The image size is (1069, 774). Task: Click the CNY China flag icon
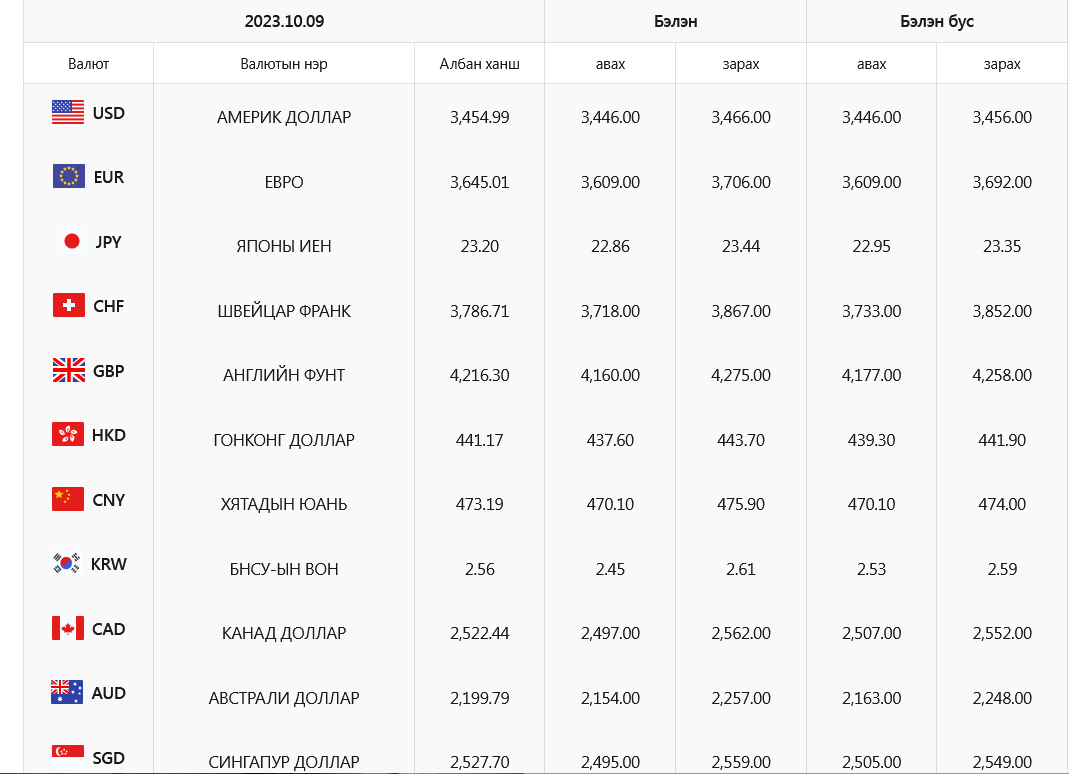coord(68,499)
